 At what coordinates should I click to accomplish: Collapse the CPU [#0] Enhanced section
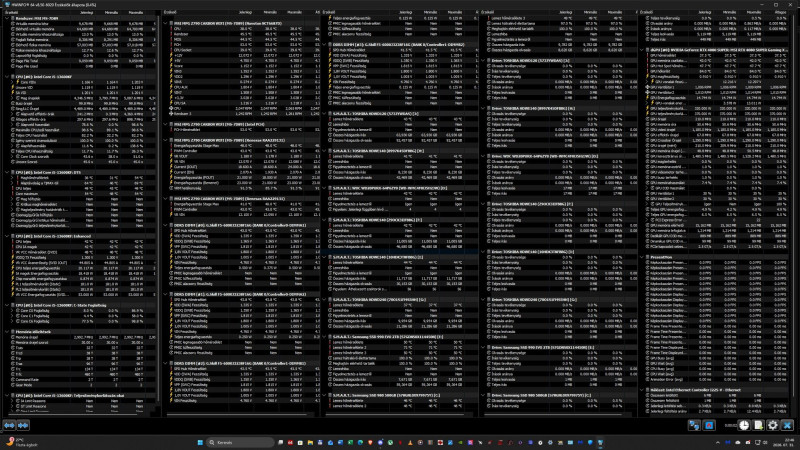coord(7,236)
